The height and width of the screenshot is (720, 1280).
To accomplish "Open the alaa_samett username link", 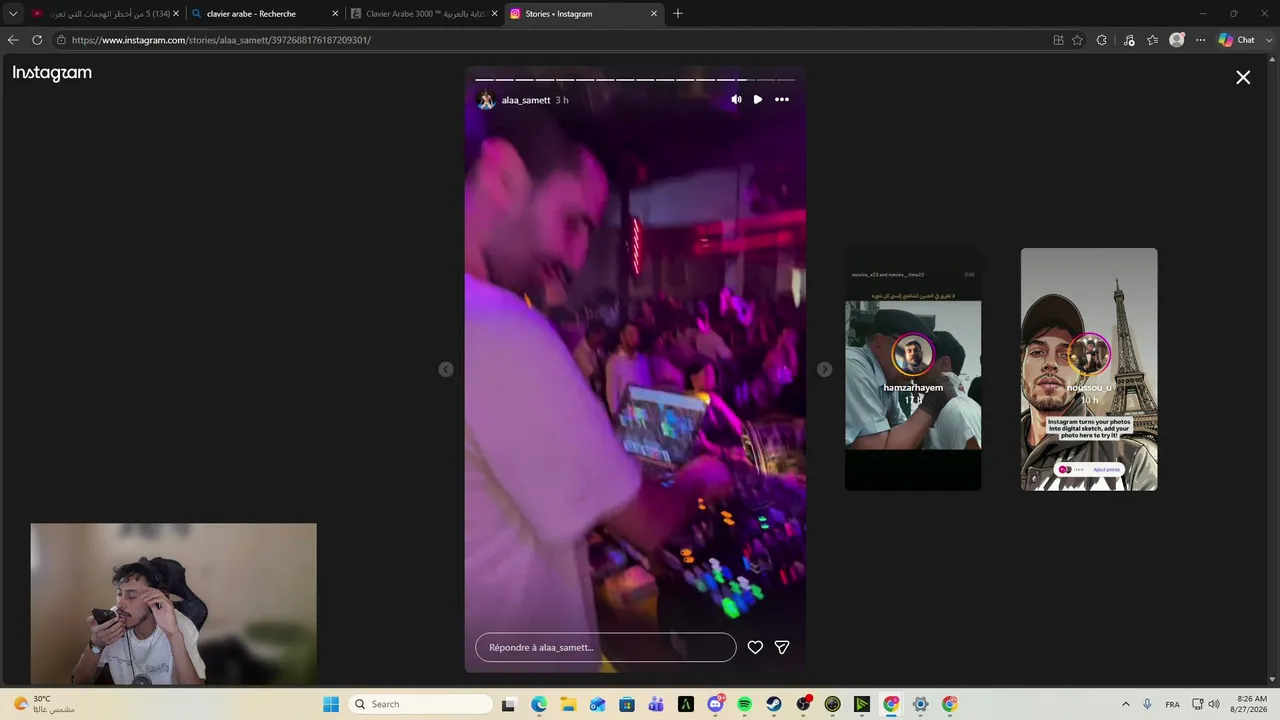I will pyautogui.click(x=526, y=100).
